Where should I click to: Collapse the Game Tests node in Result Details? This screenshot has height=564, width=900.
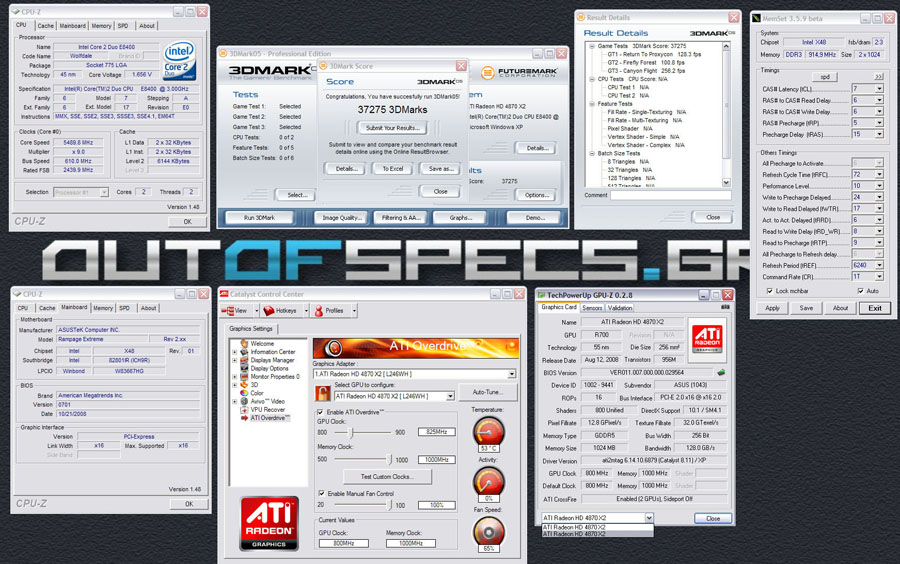pos(592,46)
